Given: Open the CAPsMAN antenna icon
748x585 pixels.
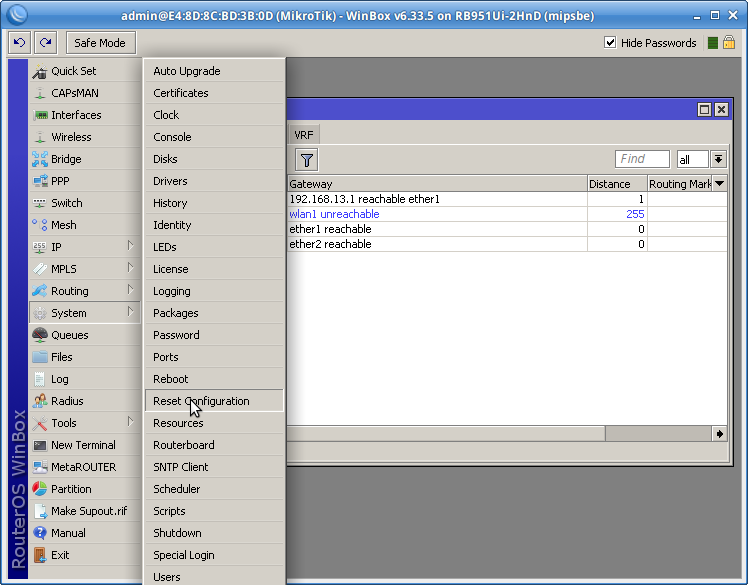Looking at the screenshot, I should [40, 93].
